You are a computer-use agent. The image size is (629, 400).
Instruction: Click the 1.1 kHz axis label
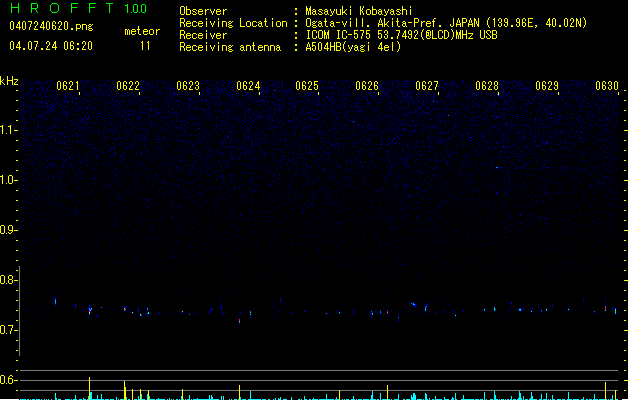pos(8,130)
